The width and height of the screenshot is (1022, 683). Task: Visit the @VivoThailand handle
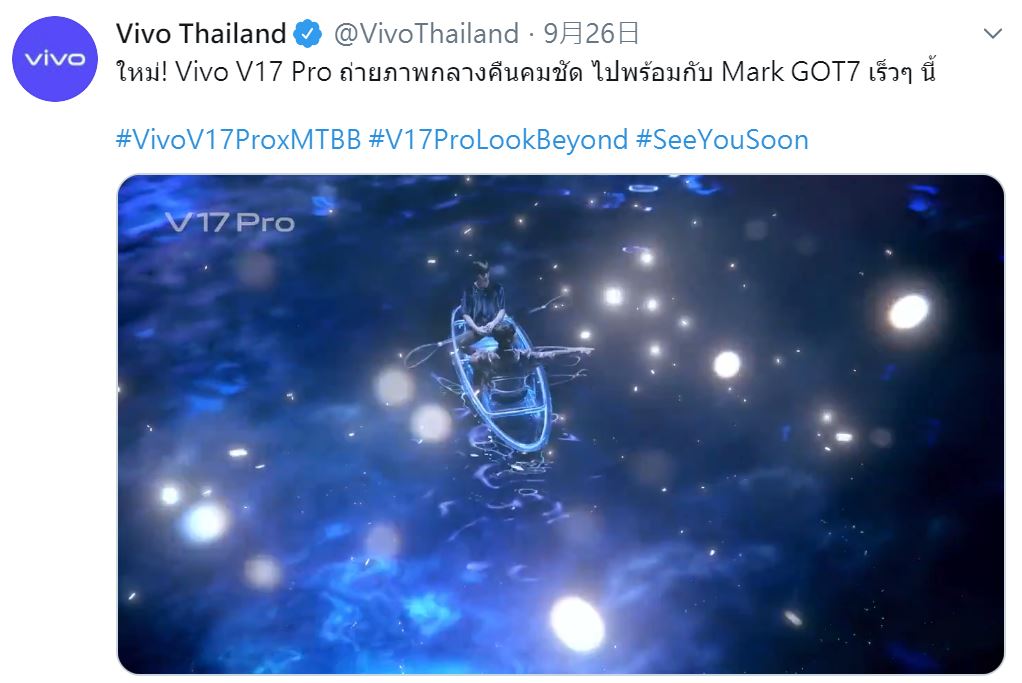[425, 34]
